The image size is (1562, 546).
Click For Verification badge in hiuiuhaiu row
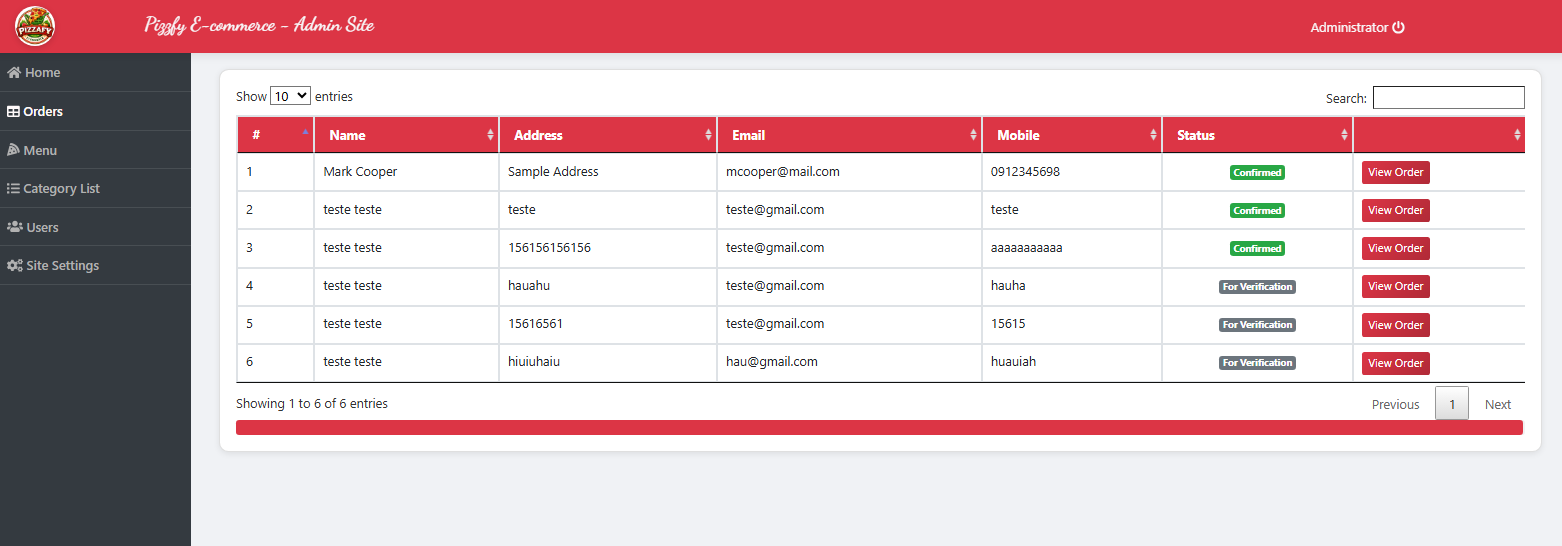pyautogui.click(x=1257, y=362)
